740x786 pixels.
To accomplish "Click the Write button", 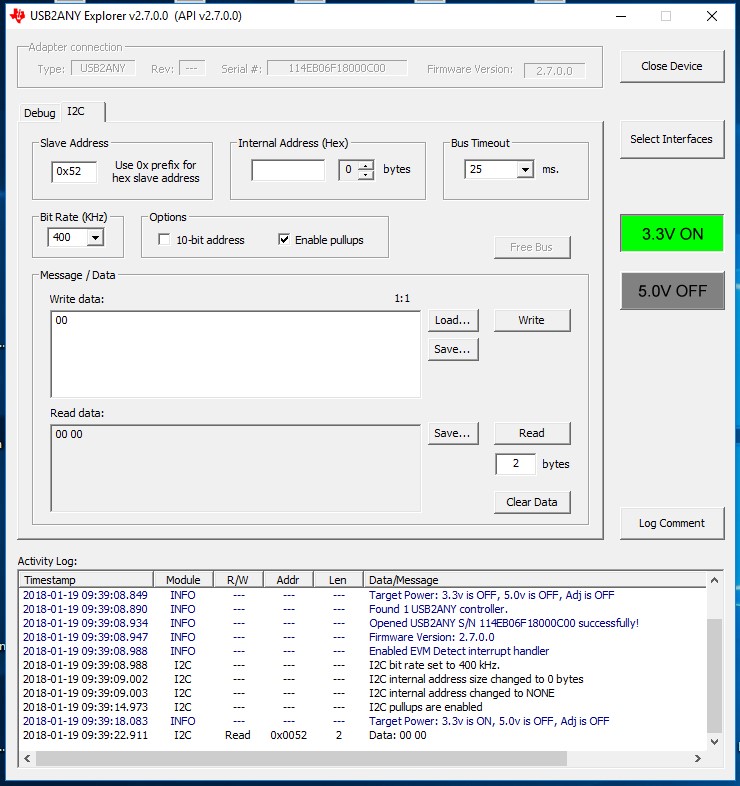I will pos(532,320).
